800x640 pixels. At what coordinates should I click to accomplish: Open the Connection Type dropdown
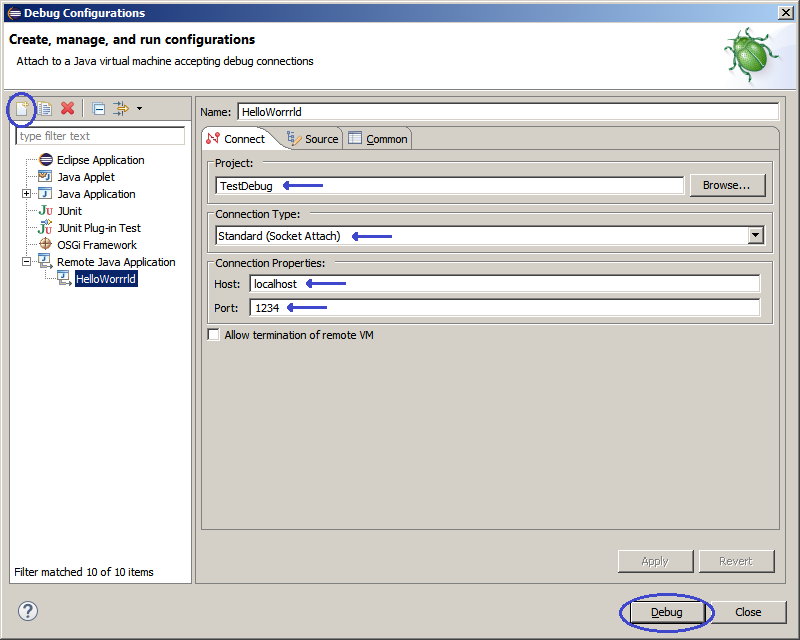[x=756, y=236]
